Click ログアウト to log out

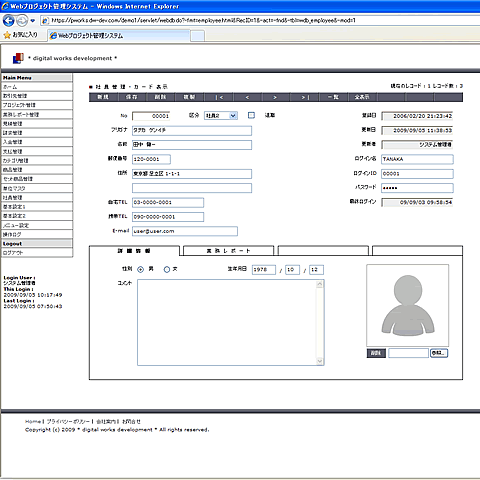pos(37,253)
